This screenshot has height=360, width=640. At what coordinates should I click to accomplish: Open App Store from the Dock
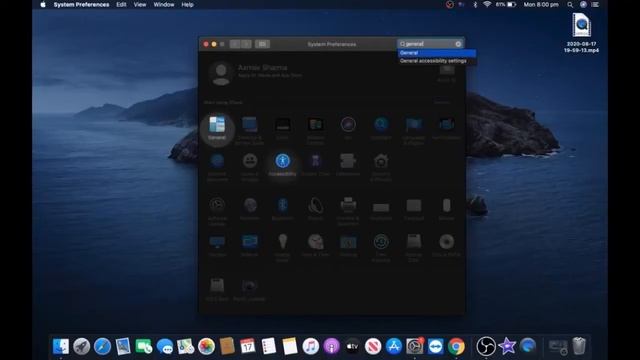coord(394,346)
